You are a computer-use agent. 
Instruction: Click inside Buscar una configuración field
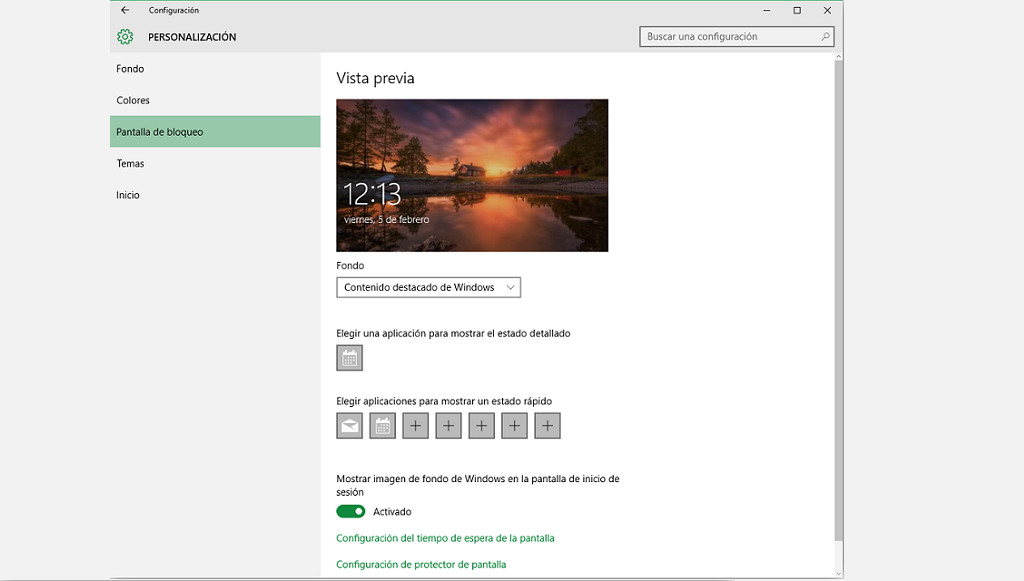coord(730,36)
